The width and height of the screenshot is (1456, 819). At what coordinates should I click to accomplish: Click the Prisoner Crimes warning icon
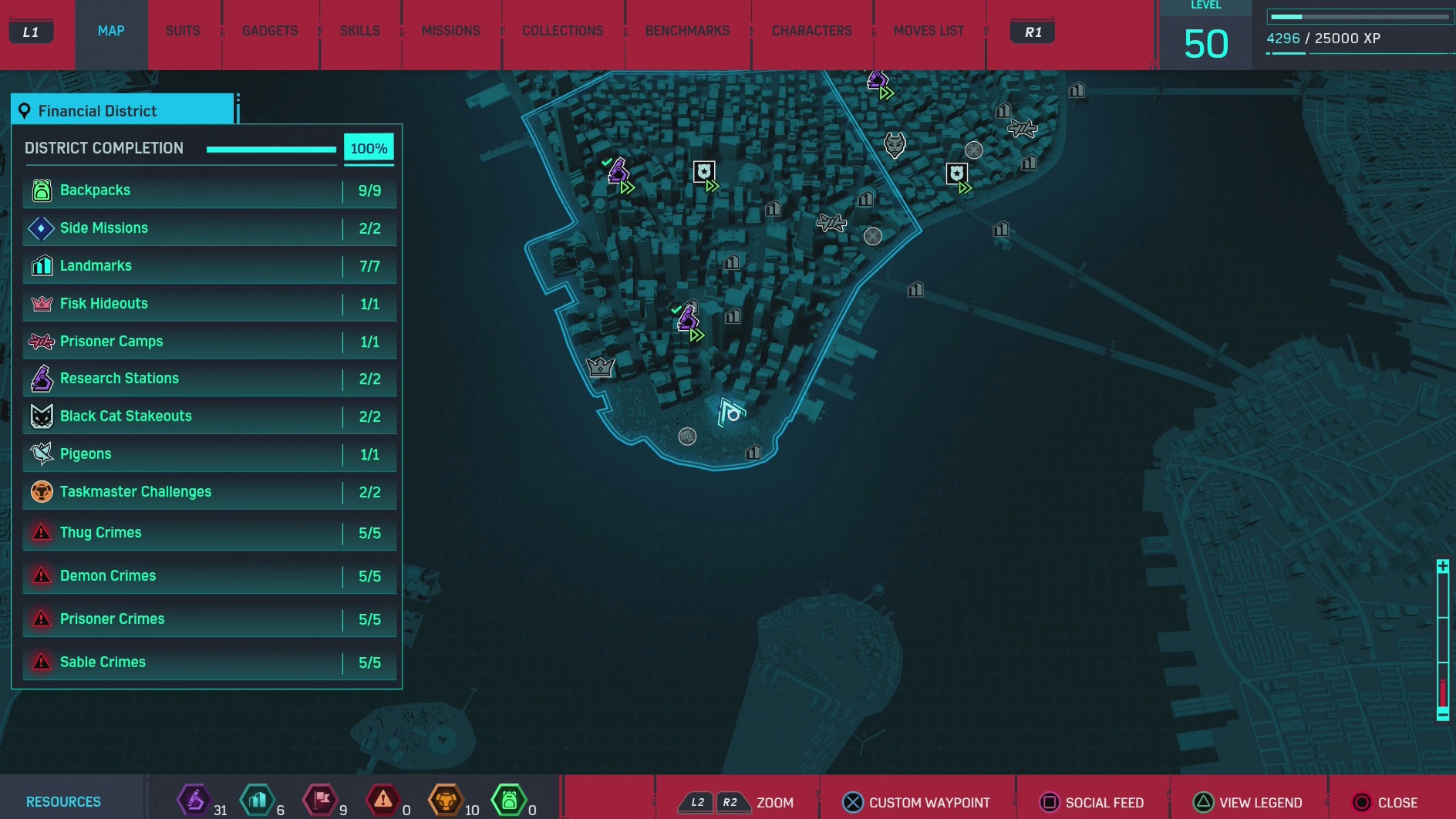pos(42,619)
